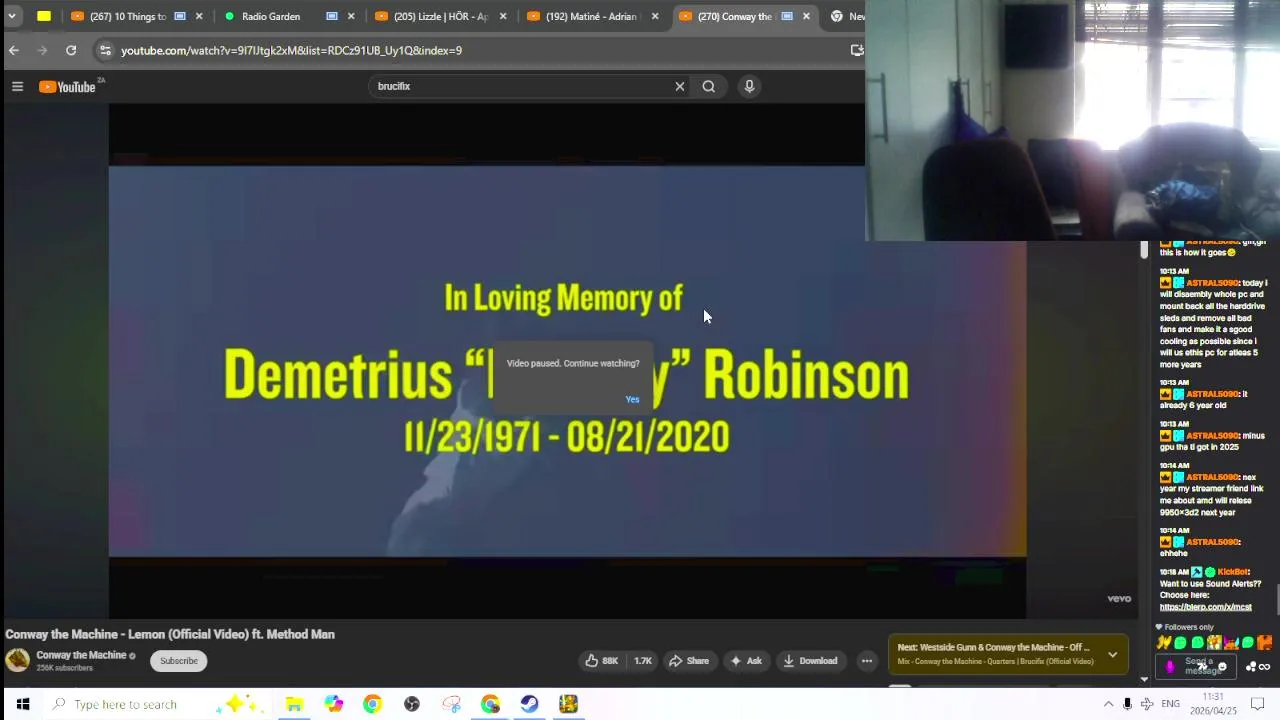This screenshot has width=1280, height=720.
Task: Run search with the magnifier button
Action: (x=708, y=86)
